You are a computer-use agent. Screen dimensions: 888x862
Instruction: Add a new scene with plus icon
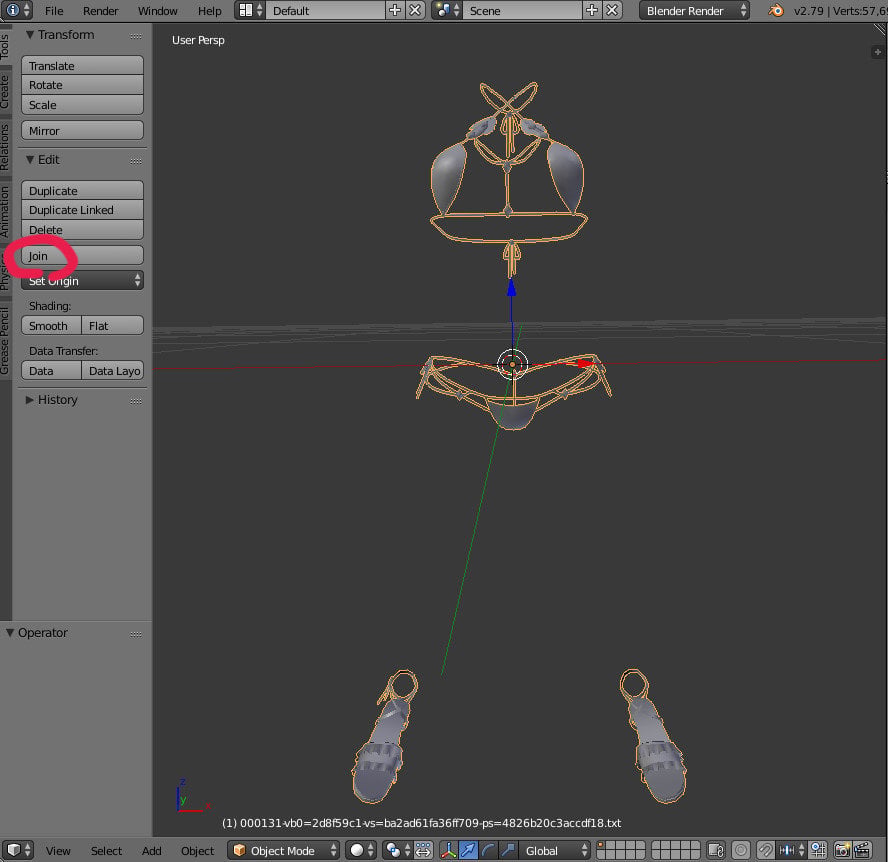(592, 10)
